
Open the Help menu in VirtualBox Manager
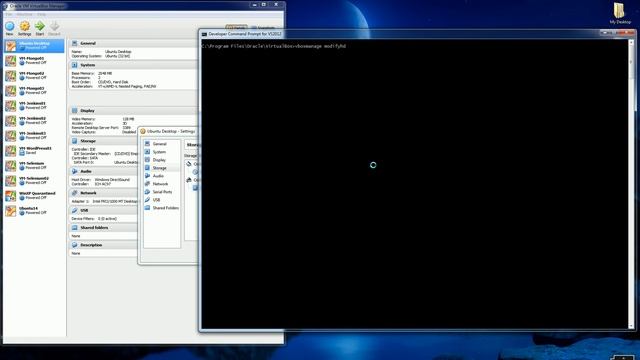point(41,14)
